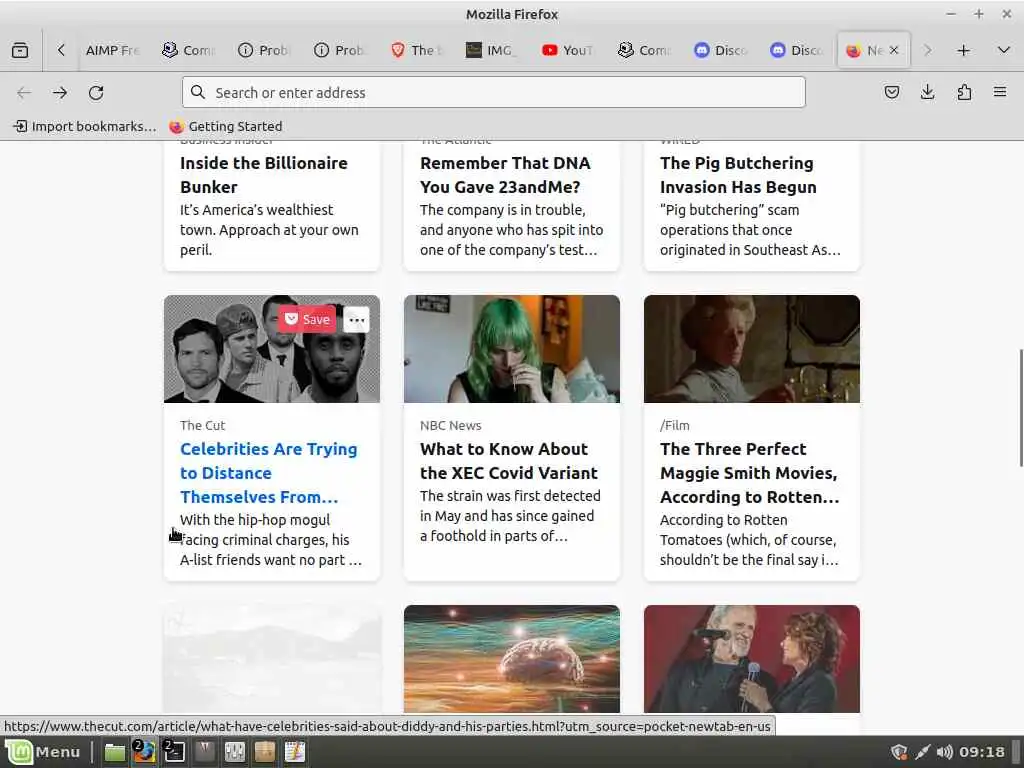Switch to the Brave shield tab
1024x768 pixels.
[x=416, y=50]
